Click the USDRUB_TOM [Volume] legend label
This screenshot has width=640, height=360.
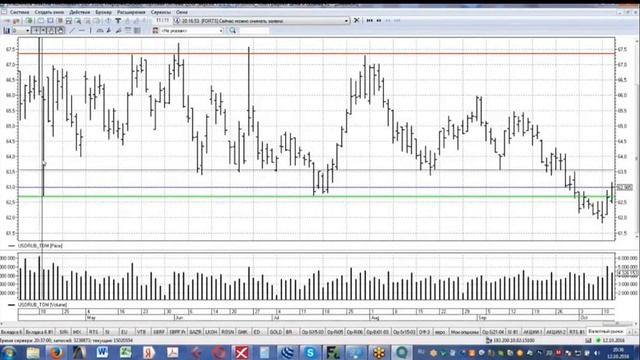pyautogui.click(x=42, y=304)
